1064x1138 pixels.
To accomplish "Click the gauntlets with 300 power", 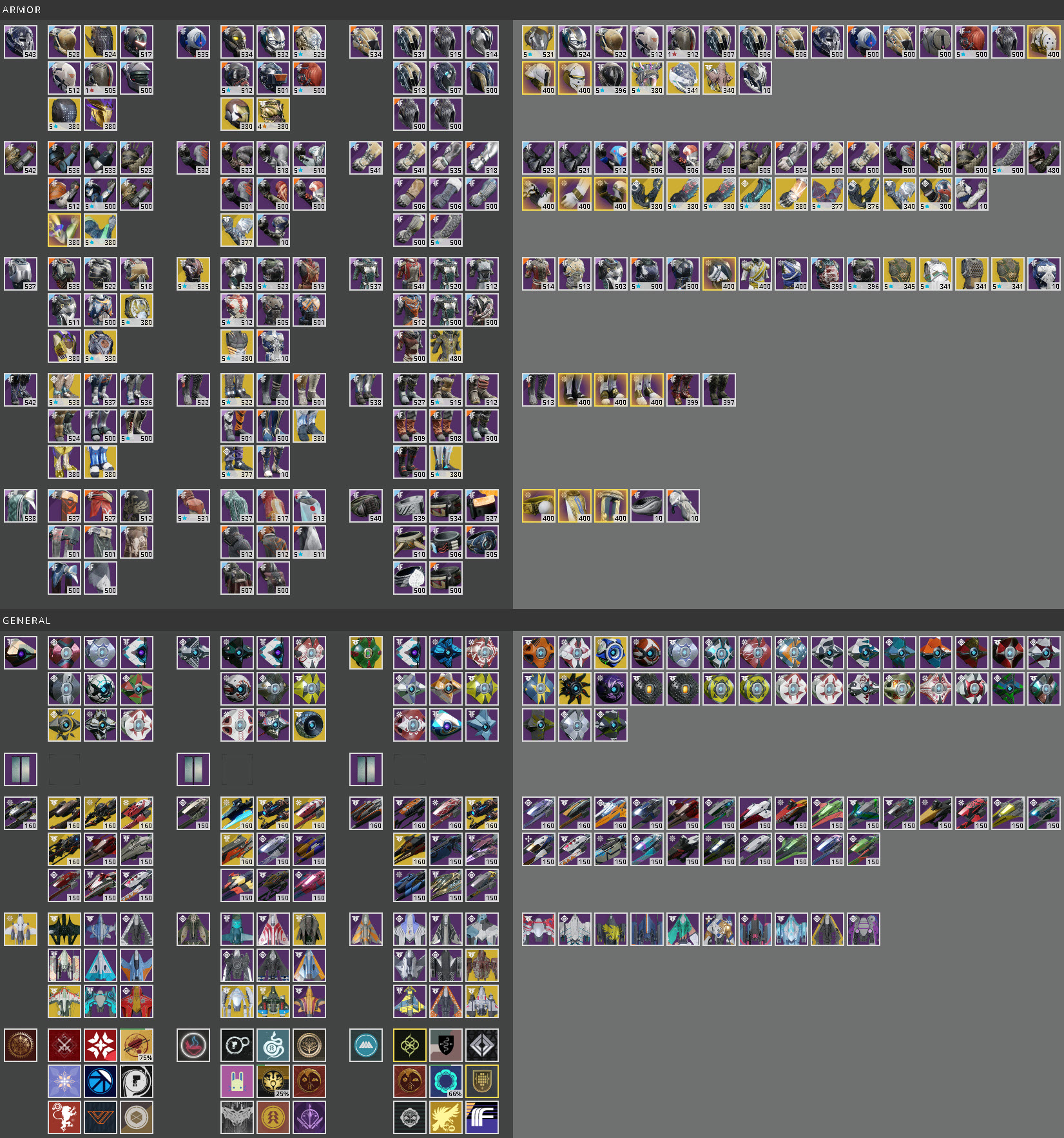I will (936, 195).
